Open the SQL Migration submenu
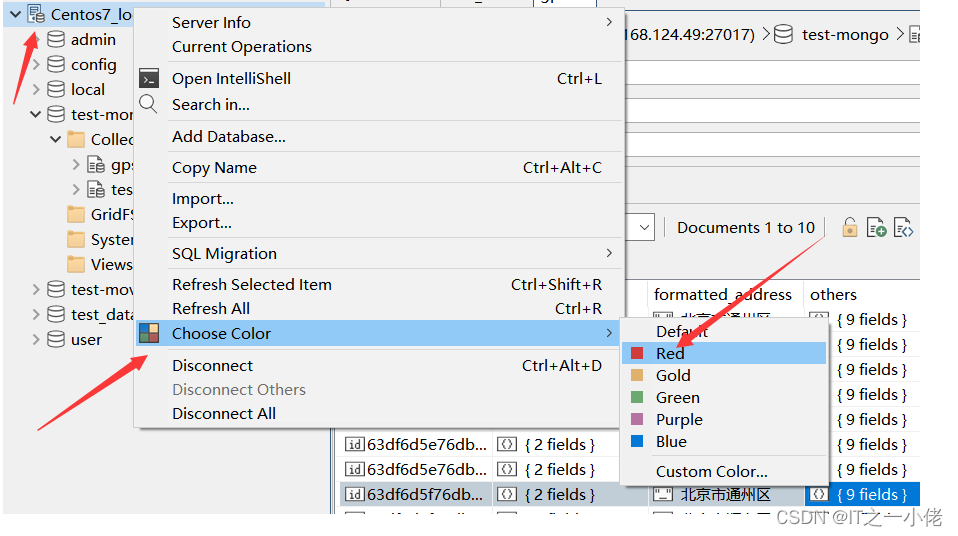Viewport: 958px width, 536px height. (x=378, y=254)
